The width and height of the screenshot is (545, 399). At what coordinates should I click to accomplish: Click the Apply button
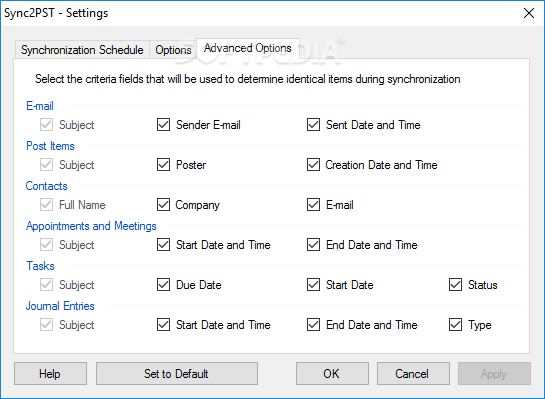pyautogui.click(x=494, y=374)
